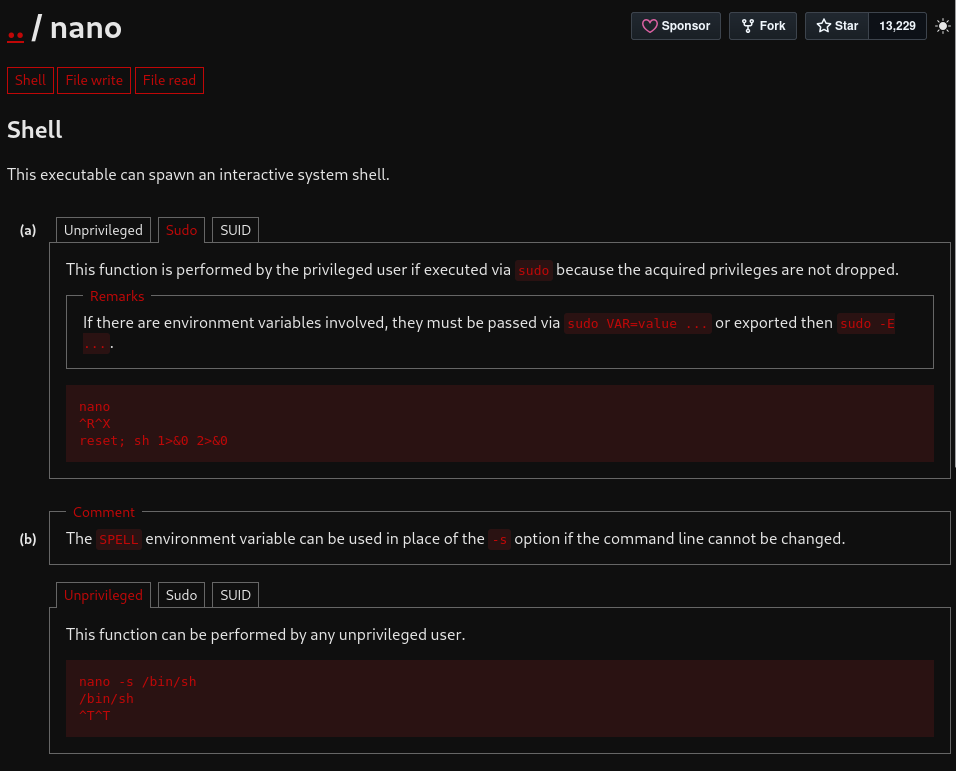Toggle the light/dark theme sun icon

click(943, 26)
